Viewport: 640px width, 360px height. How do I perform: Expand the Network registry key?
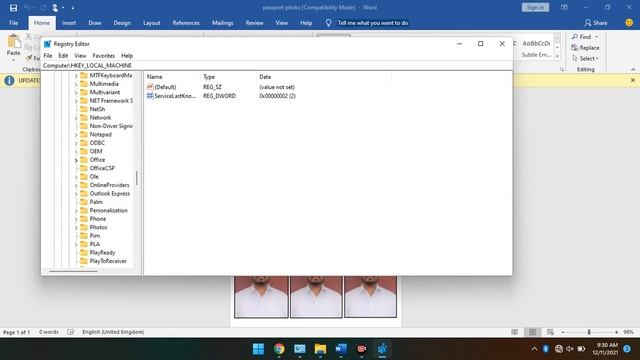pos(76,118)
